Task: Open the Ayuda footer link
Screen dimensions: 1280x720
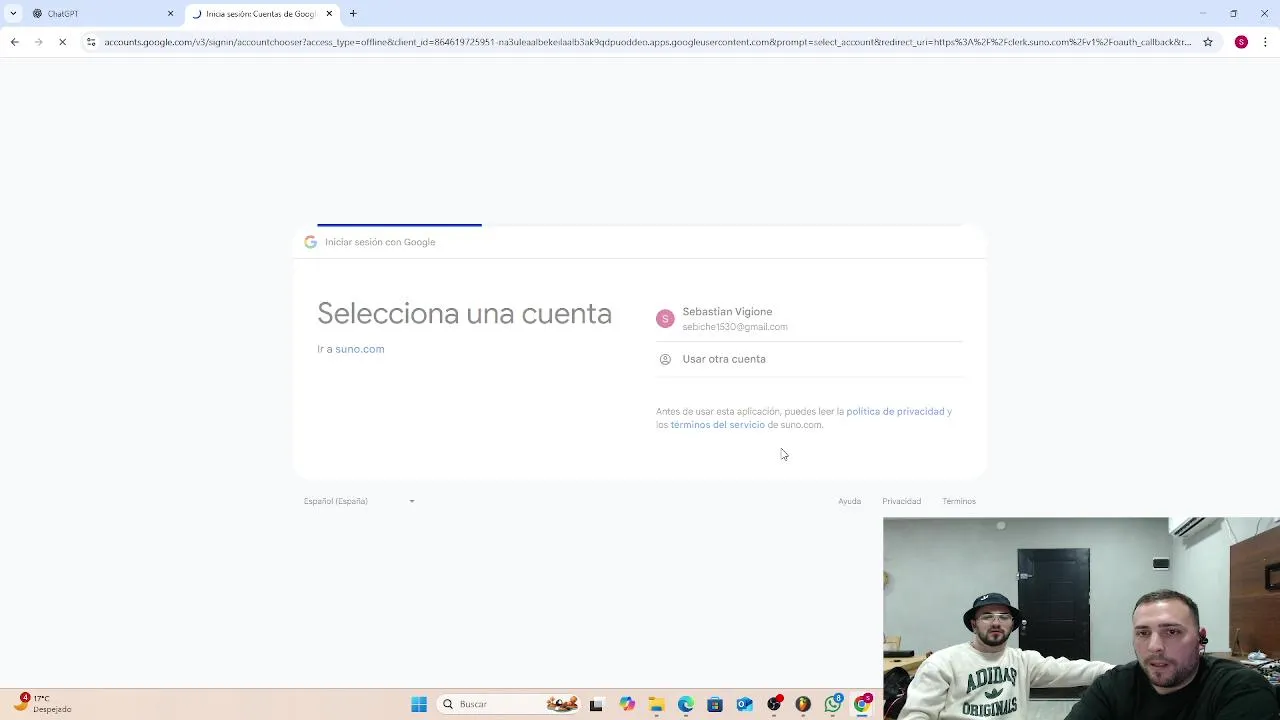Action: click(x=849, y=501)
